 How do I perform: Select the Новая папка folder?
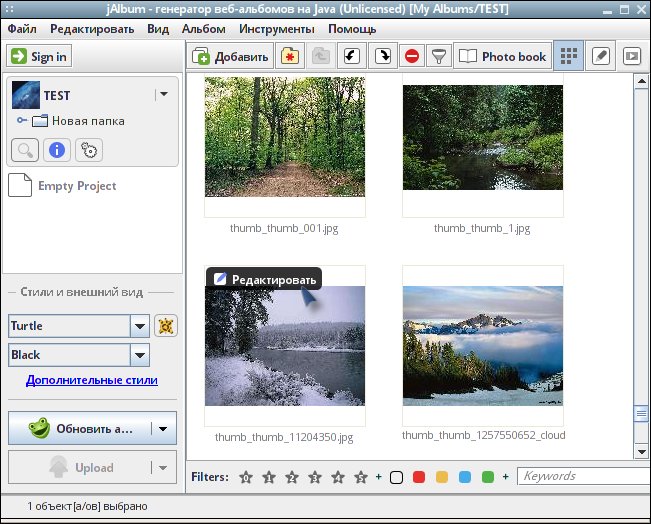[78, 121]
